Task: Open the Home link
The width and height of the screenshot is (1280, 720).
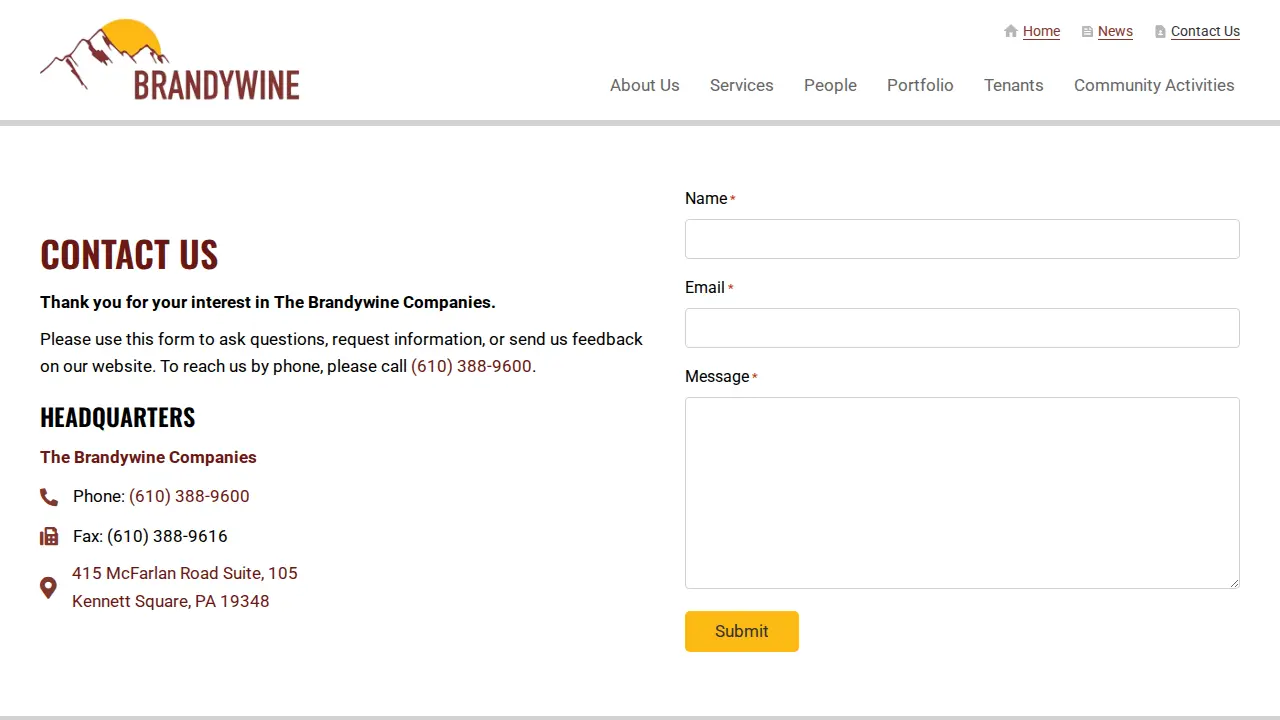Action: point(1041,31)
